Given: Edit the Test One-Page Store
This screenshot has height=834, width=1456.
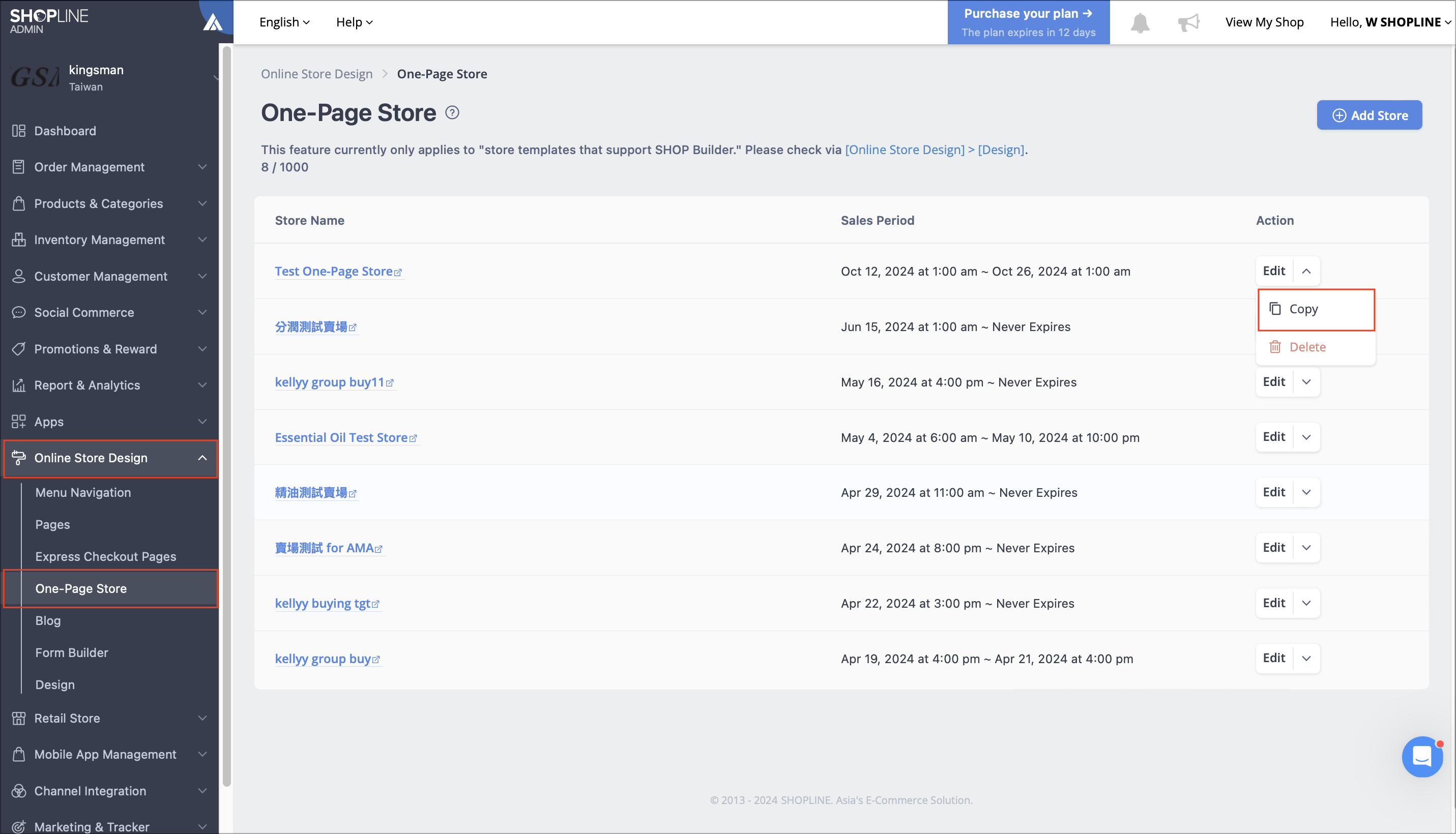Looking at the screenshot, I should [x=1274, y=271].
